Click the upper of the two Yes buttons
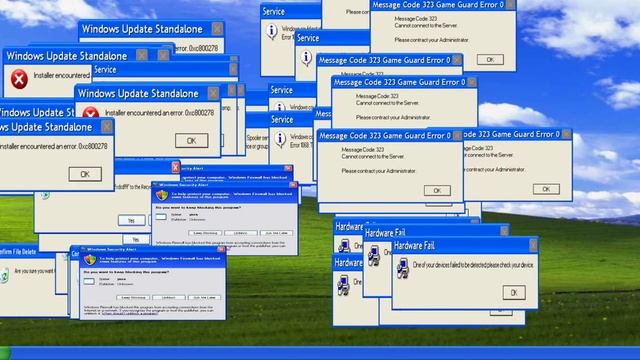640x360 pixels. coord(131,220)
